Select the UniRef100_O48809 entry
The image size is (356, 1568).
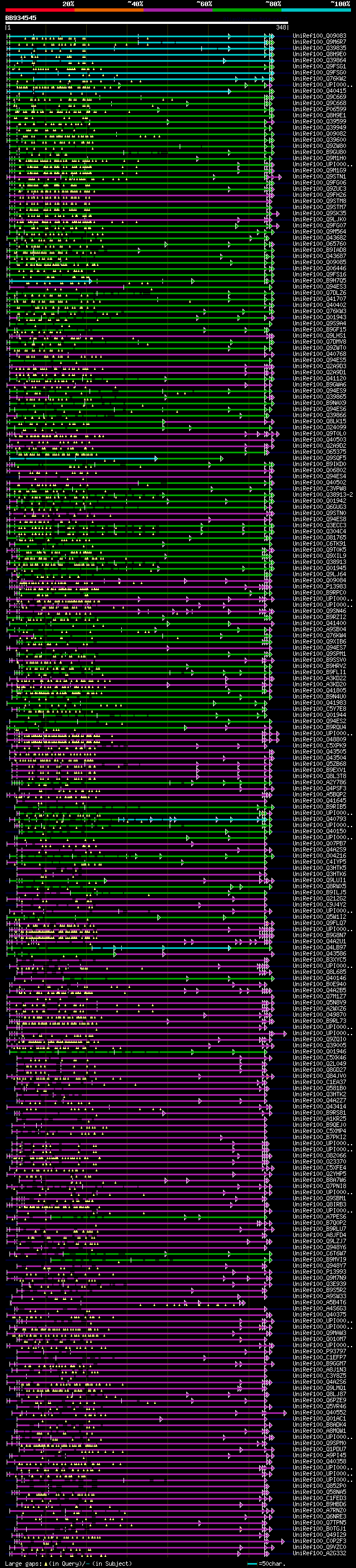click(319, 739)
